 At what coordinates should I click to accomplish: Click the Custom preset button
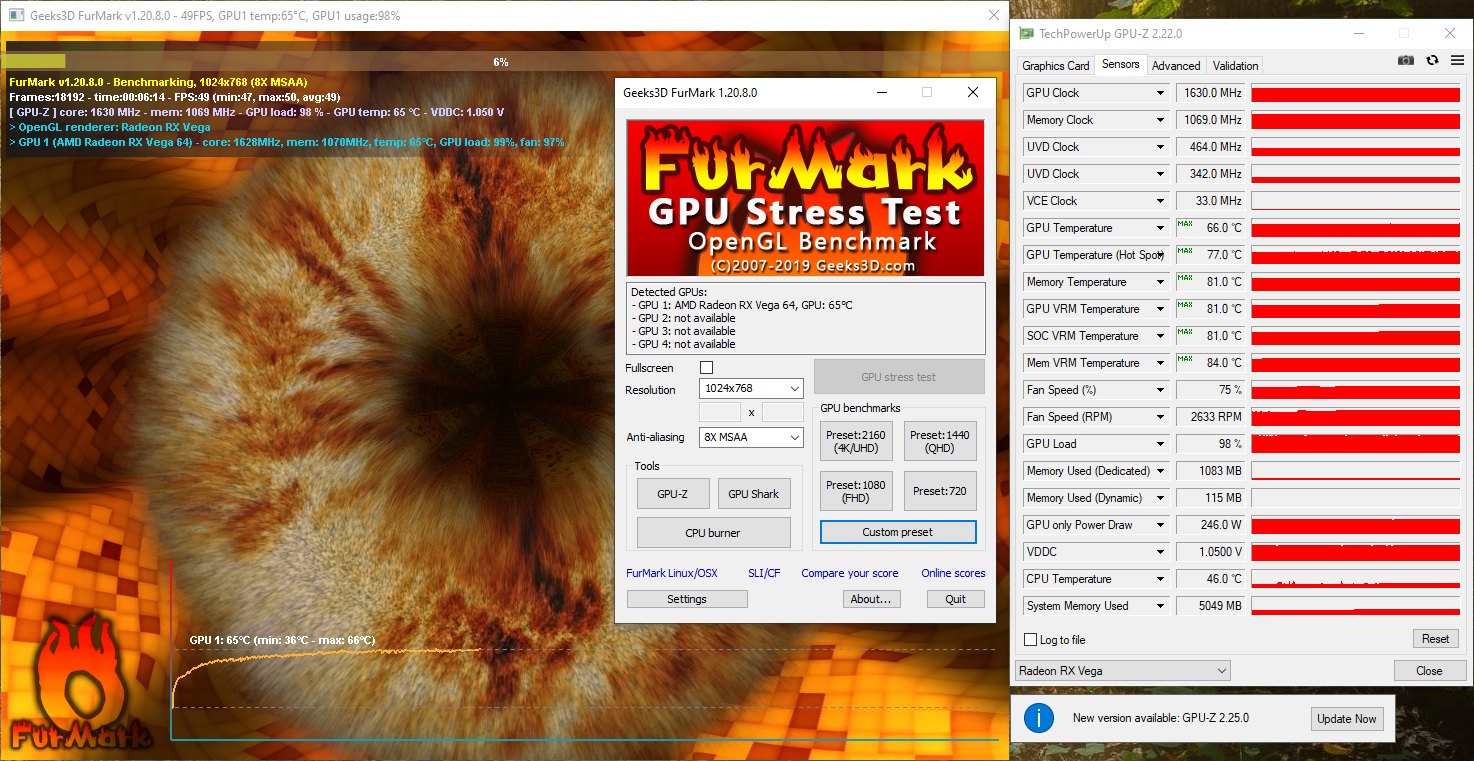[898, 532]
